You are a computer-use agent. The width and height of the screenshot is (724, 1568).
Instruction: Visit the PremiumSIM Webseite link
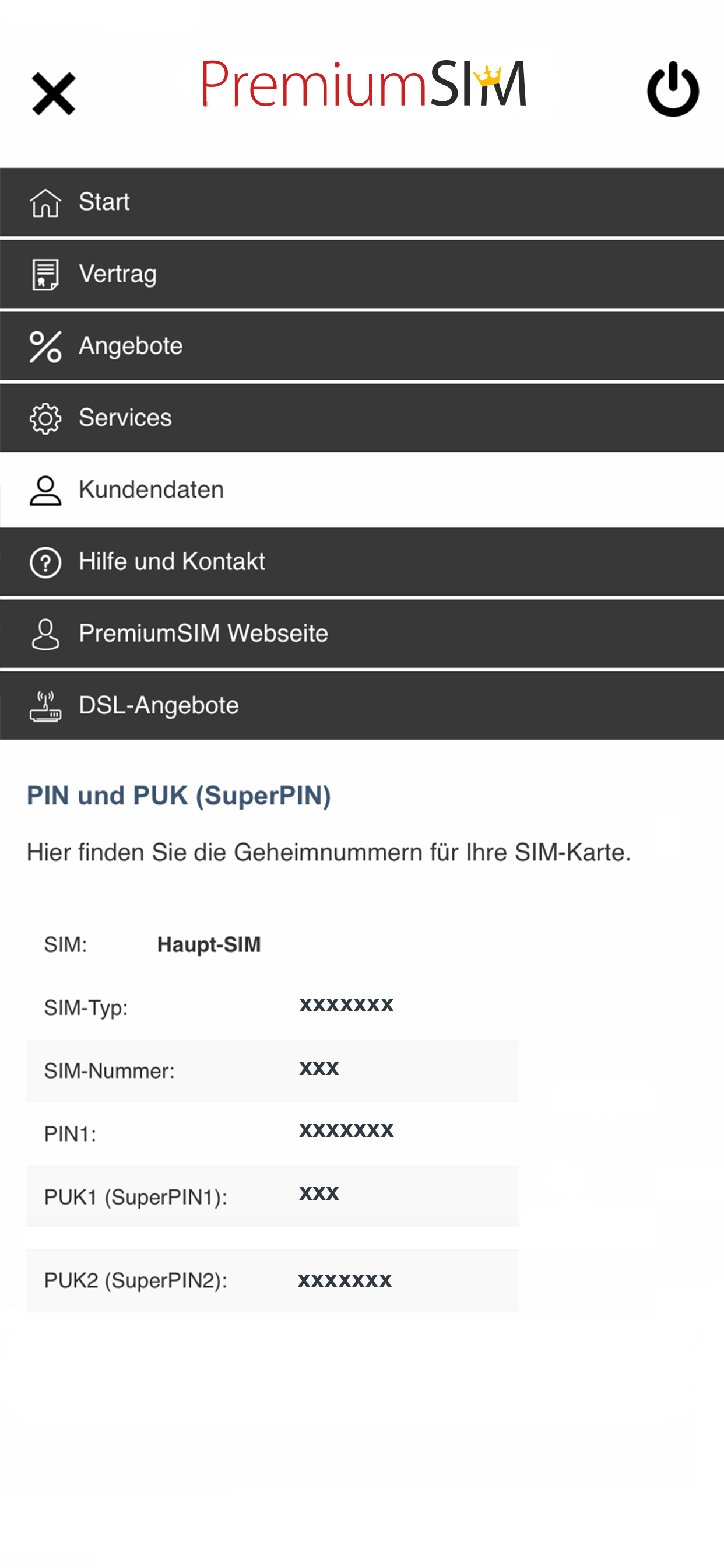pos(203,633)
